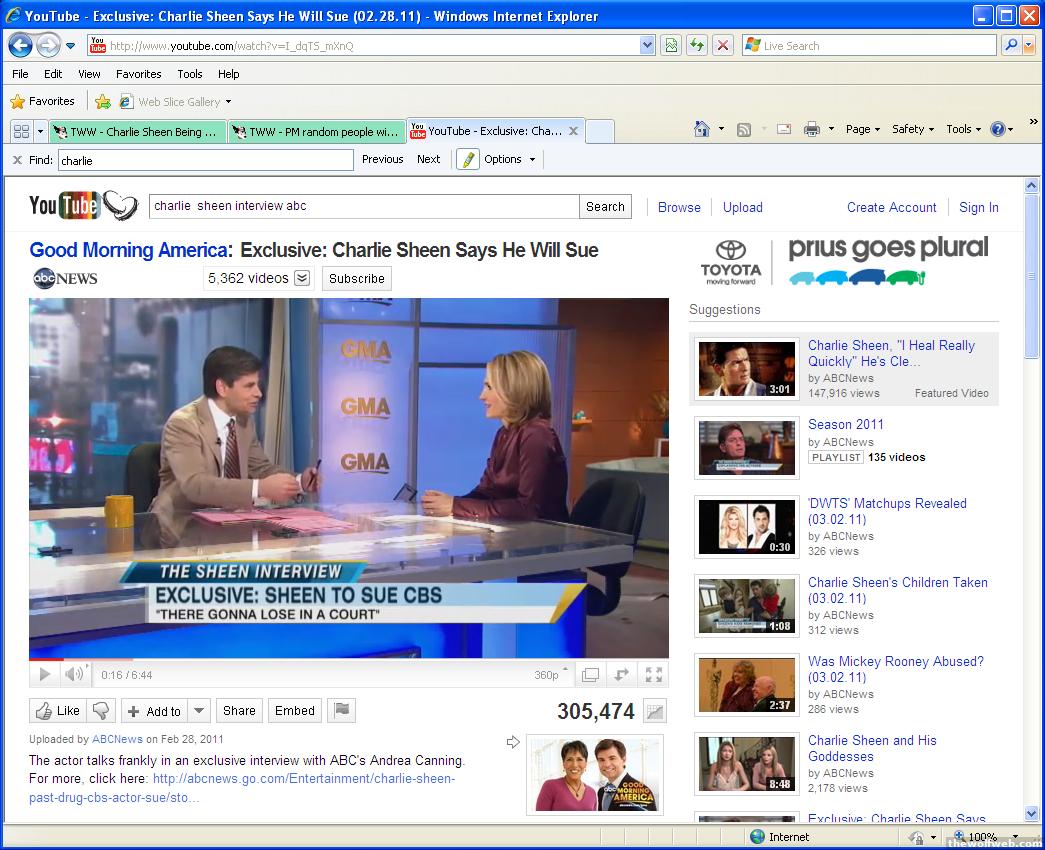Close the YouTube - Exclusive tab
The height and width of the screenshot is (850, 1045).
(x=573, y=131)
